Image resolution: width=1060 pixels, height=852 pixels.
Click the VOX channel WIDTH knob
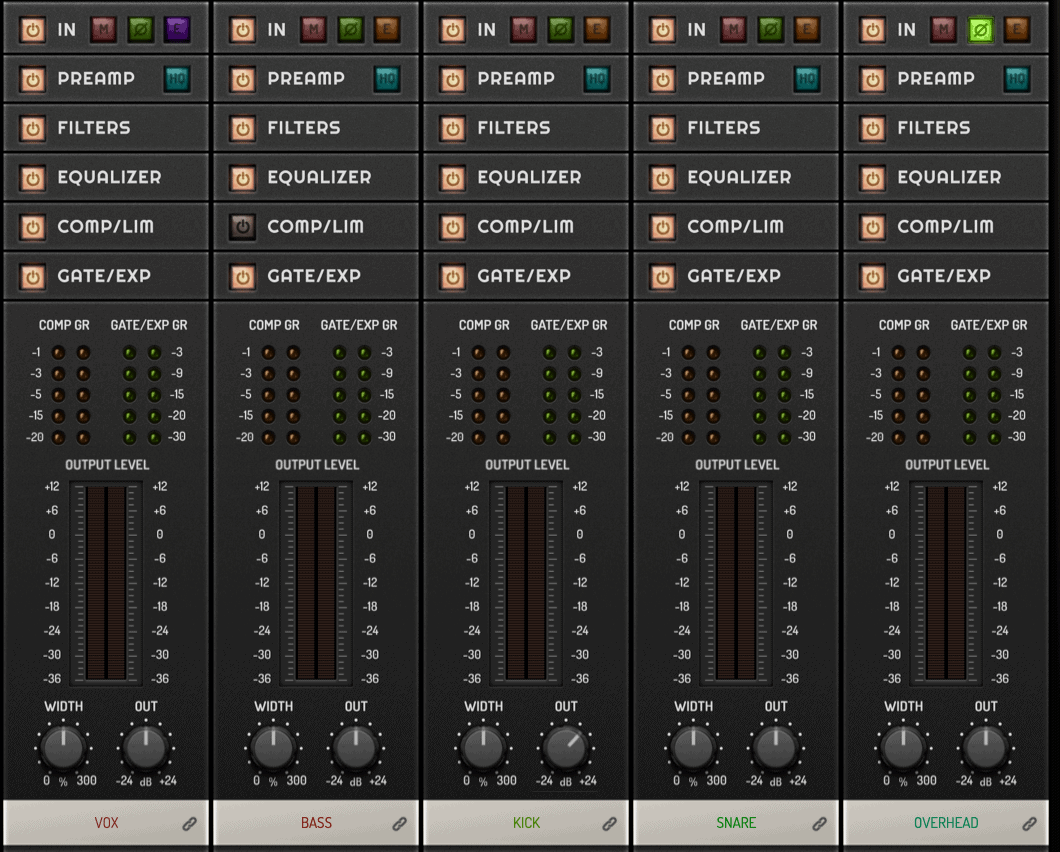tap(63, 748)
